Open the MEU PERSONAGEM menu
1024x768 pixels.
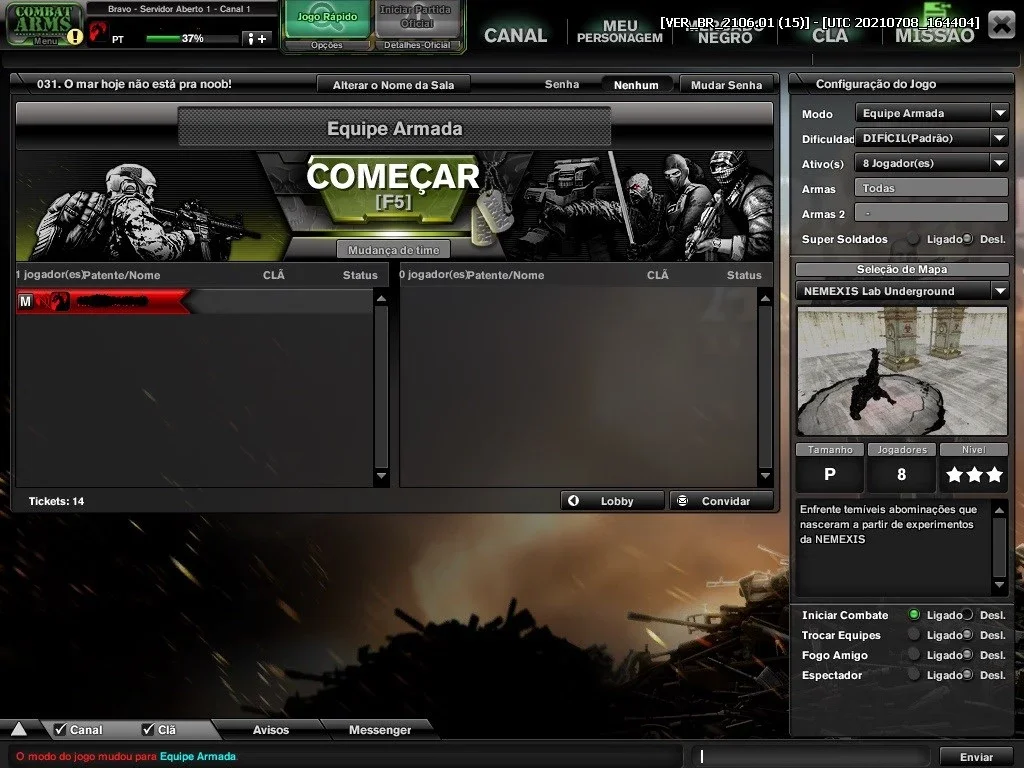pyautogui.click(x=620, y=31)
